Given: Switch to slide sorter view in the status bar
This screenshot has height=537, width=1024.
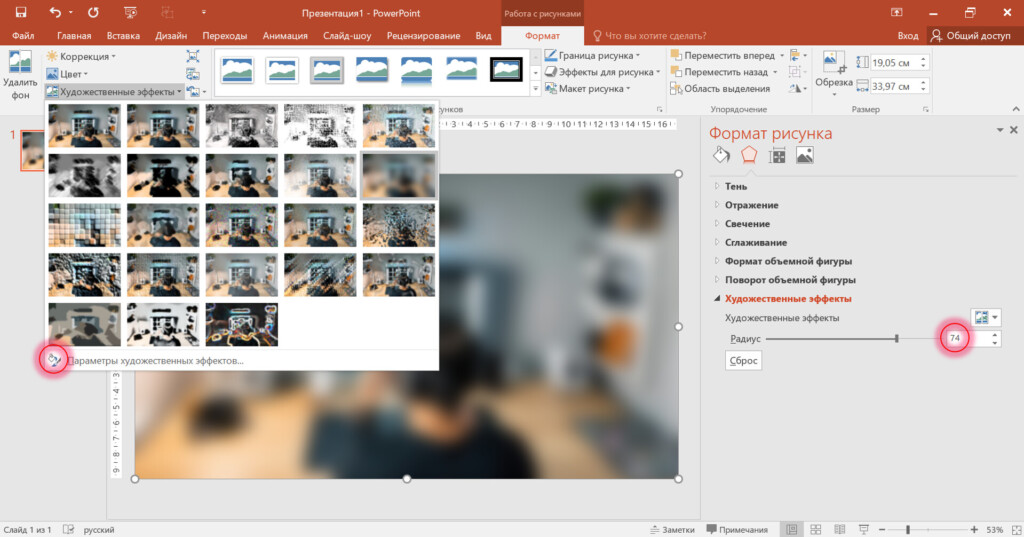Looking at the screenshot, I should [814, 529].
